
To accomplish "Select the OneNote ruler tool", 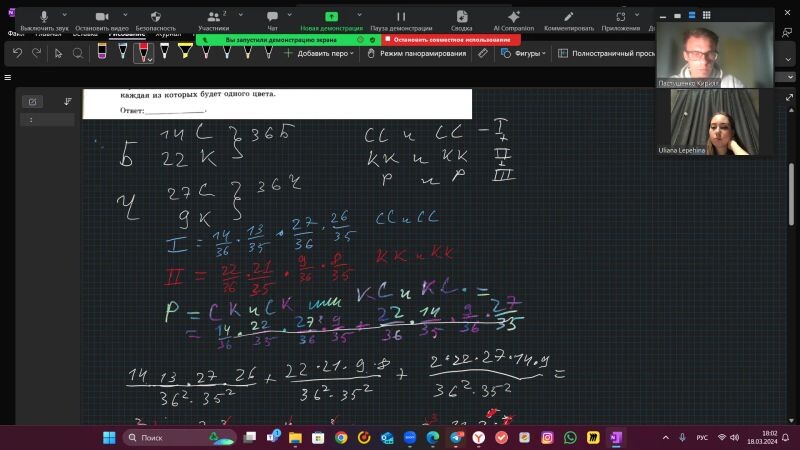I will 484,53.
